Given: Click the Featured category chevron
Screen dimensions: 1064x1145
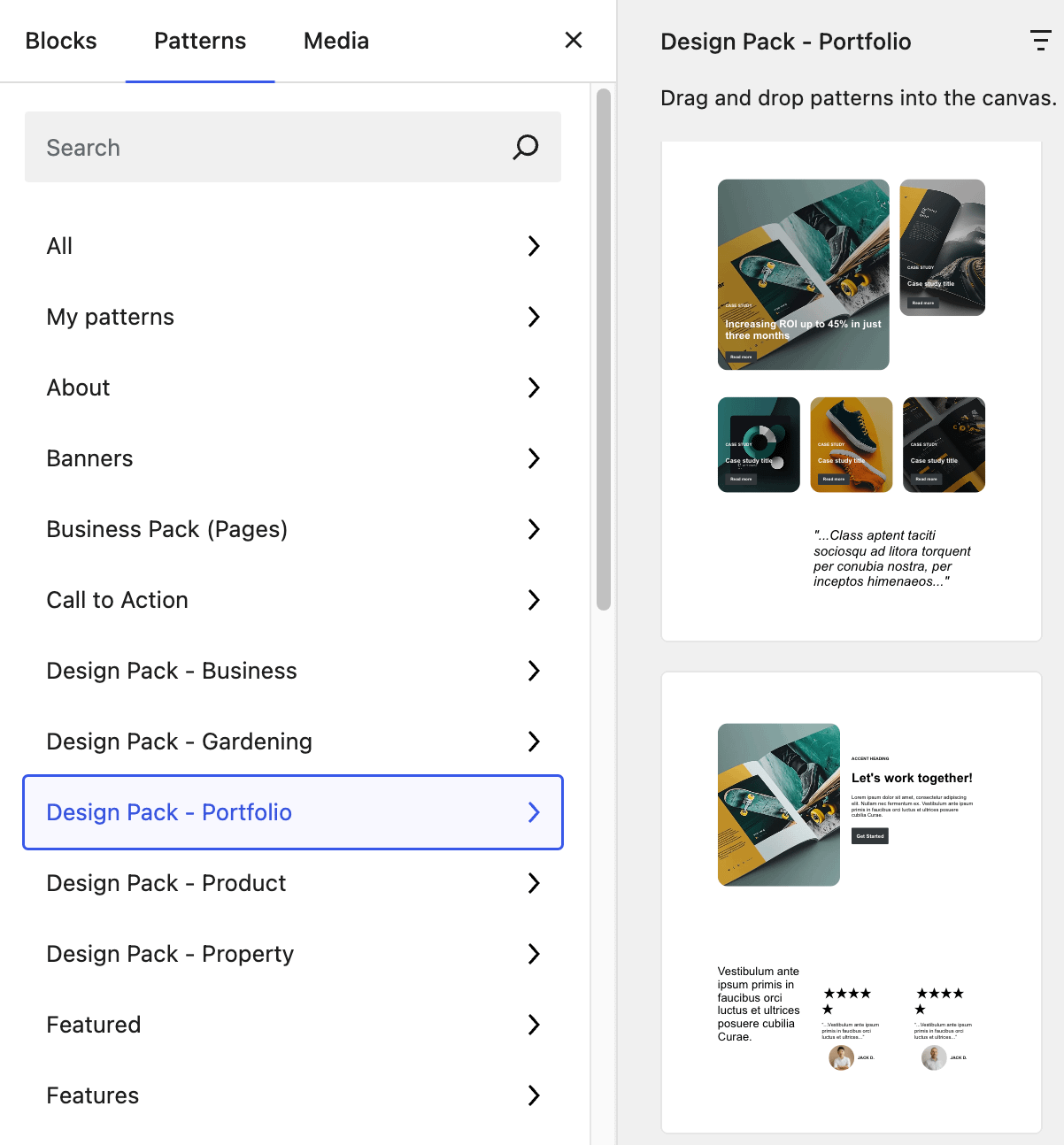Looking at the screenshot, I should (534, 1025).
